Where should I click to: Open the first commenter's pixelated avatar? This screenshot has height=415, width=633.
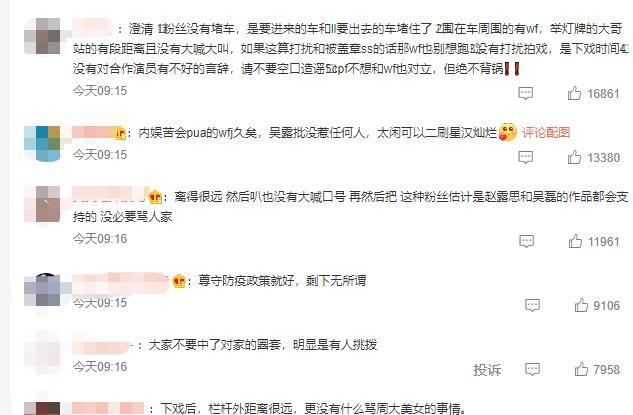pyautogui.click(x=42, y=36)
